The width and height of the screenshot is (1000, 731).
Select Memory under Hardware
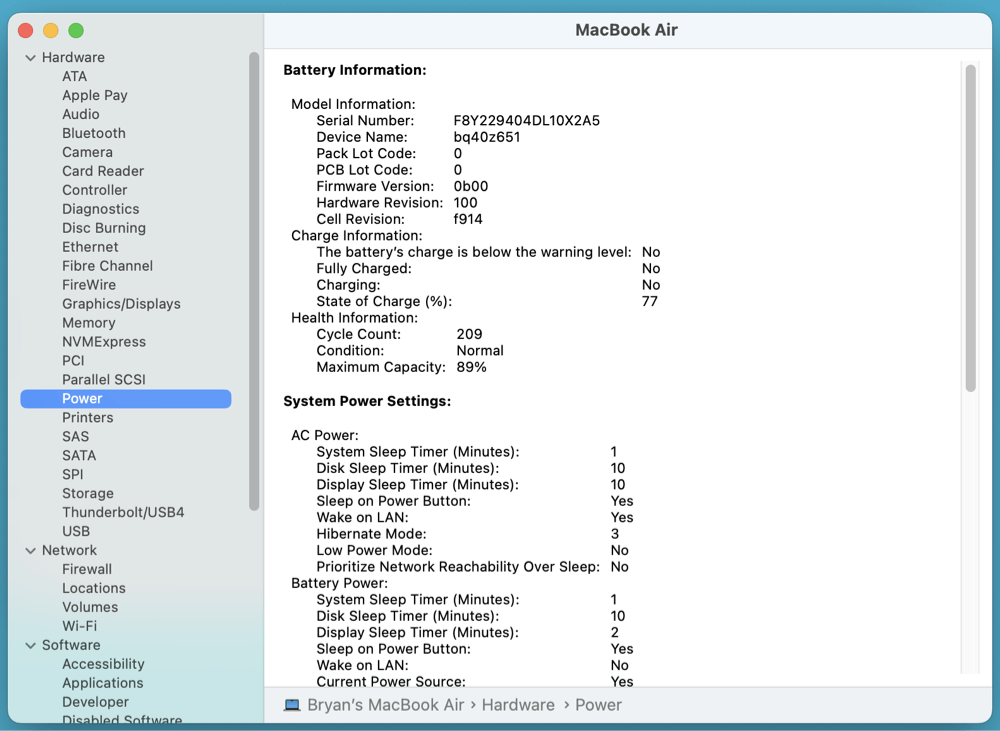click(89, 322)
